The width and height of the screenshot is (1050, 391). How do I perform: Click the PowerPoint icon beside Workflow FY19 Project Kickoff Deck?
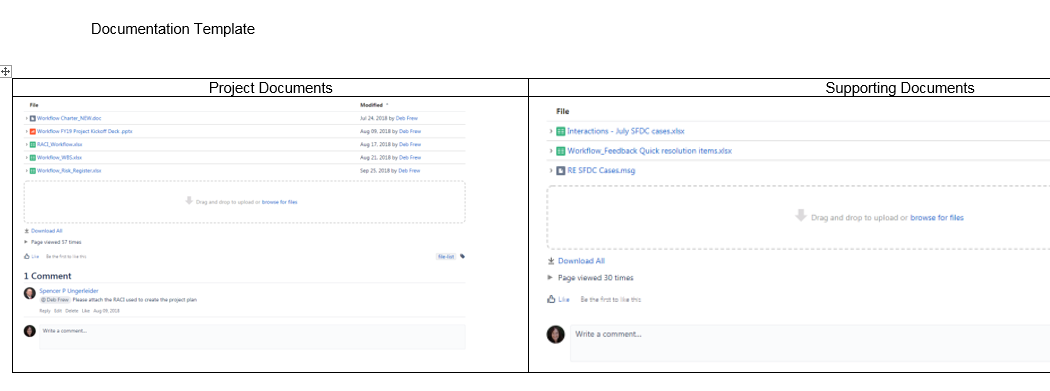tap(33, 131)
